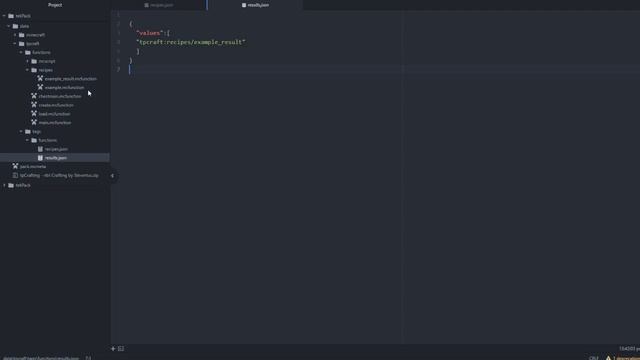Select the create.mcfunction file icon

(34, 105)
